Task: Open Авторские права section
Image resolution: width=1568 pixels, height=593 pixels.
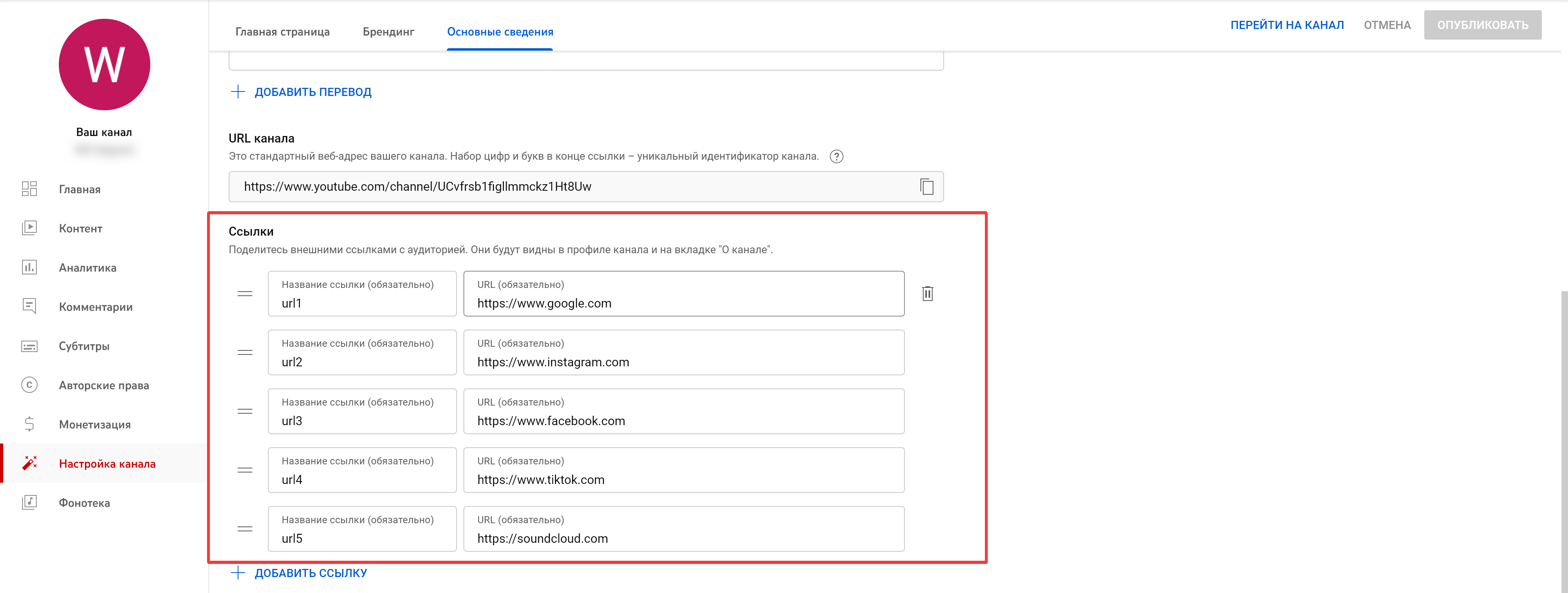Action: click(103, 386)
